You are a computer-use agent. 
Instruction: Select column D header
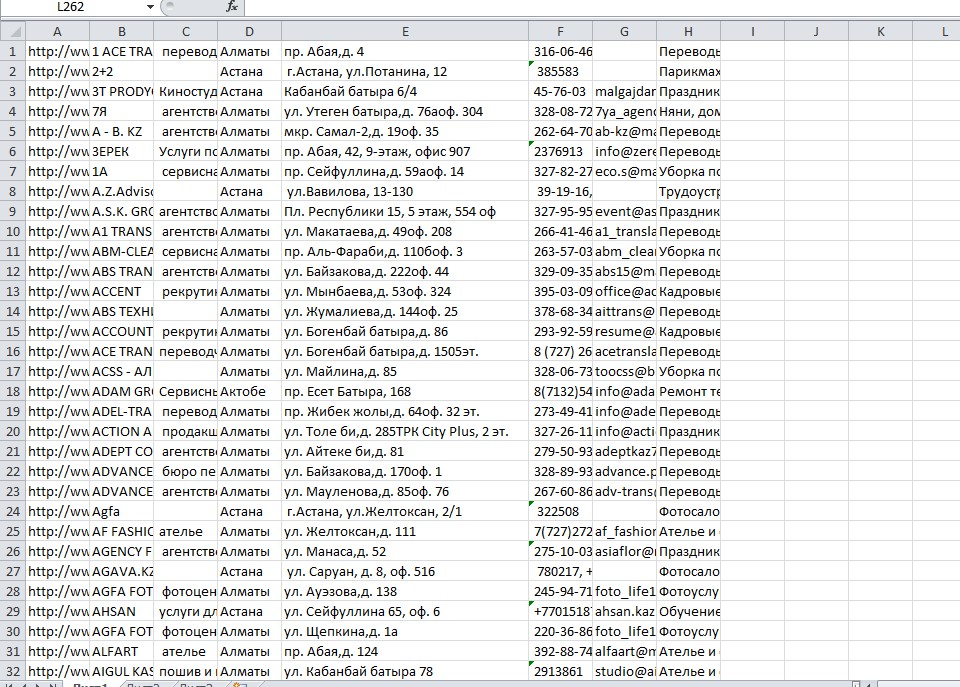click(249, 31)
